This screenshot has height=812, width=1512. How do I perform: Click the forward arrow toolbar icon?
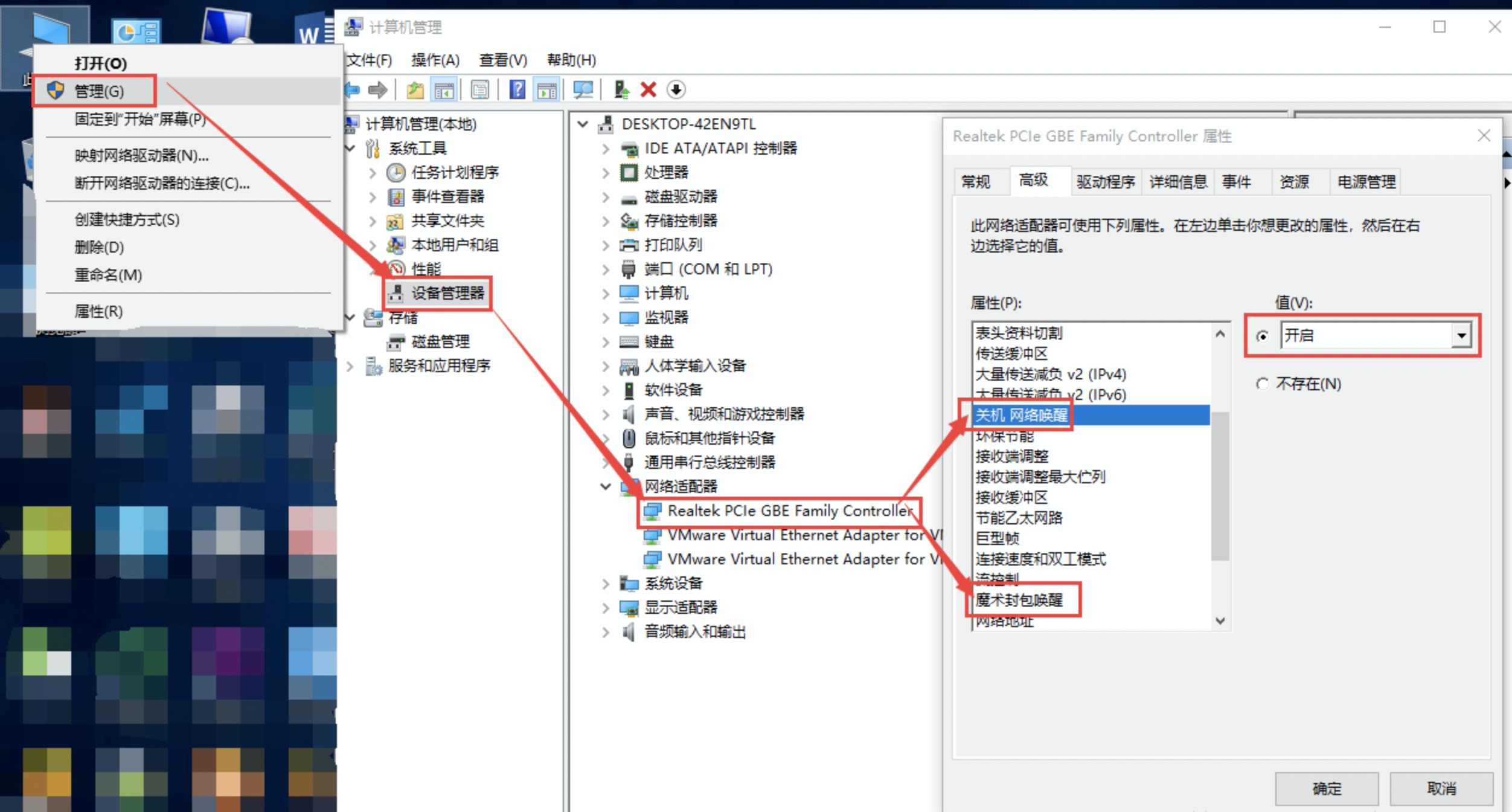click(x=378, y=90)
